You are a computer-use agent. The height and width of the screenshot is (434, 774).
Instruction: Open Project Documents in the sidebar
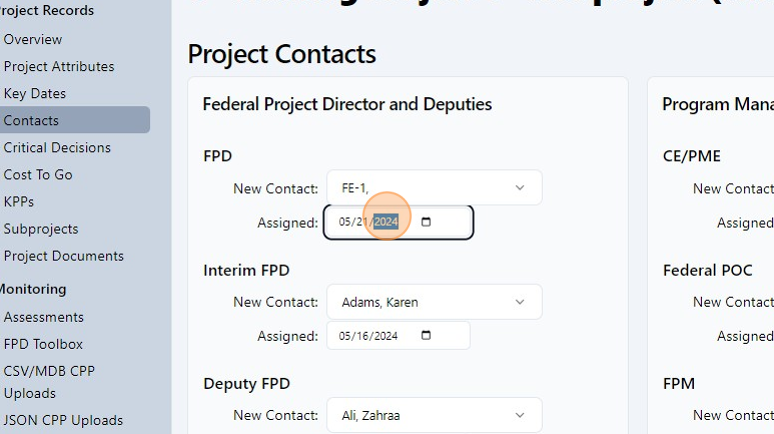64,256
